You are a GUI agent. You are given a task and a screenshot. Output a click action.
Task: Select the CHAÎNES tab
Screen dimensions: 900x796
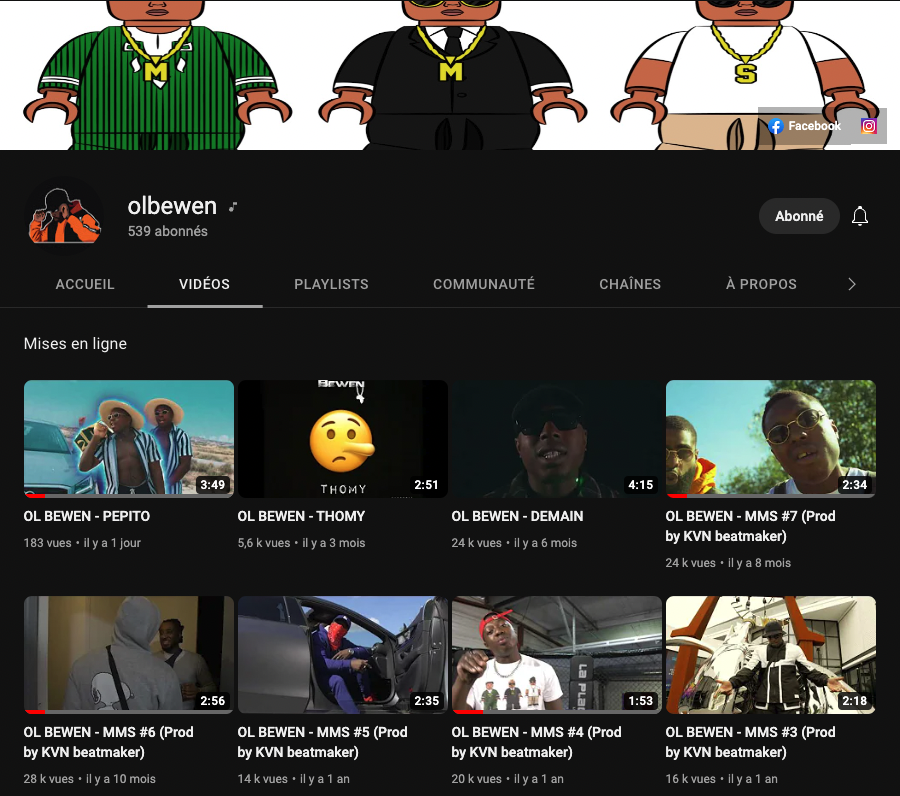pyautogui.click(x=630, y=284)
